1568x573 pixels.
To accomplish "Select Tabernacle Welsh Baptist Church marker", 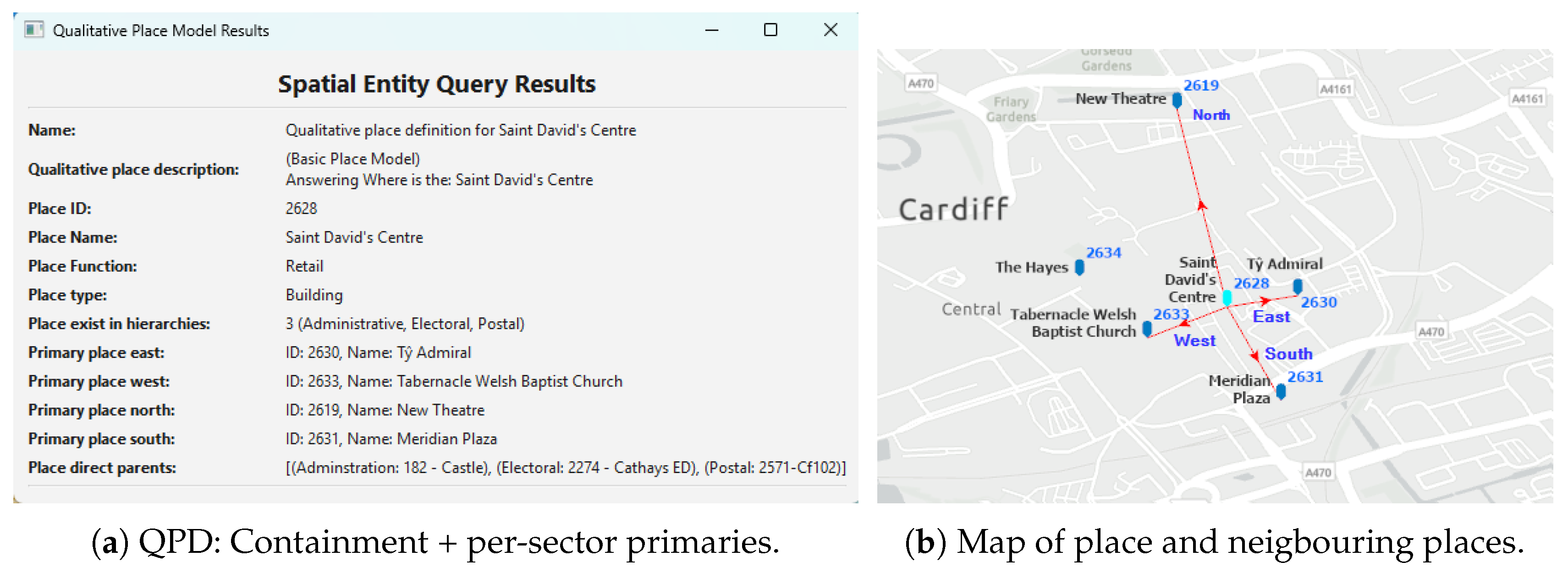I will [x=1147, y=330].
